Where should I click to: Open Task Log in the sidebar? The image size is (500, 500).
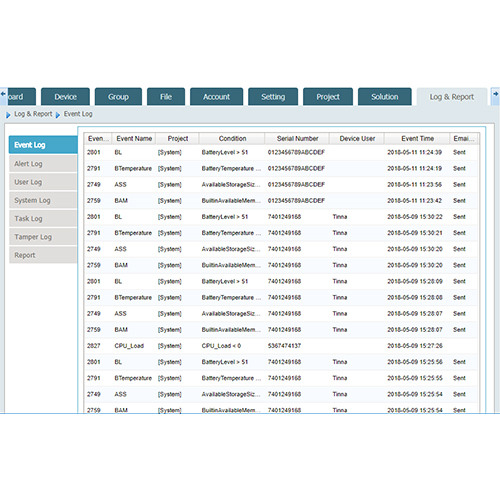pyautogui.click(x=43, y=219)
